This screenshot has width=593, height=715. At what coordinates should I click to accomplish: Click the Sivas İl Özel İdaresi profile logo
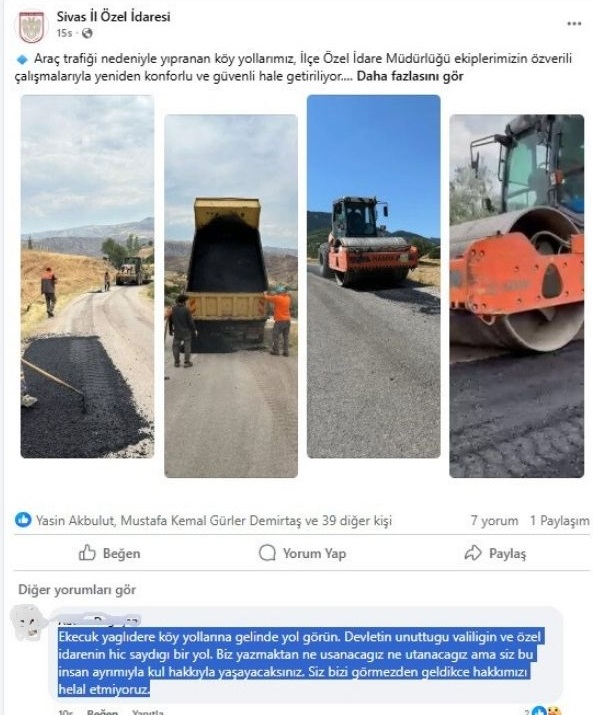31,26
